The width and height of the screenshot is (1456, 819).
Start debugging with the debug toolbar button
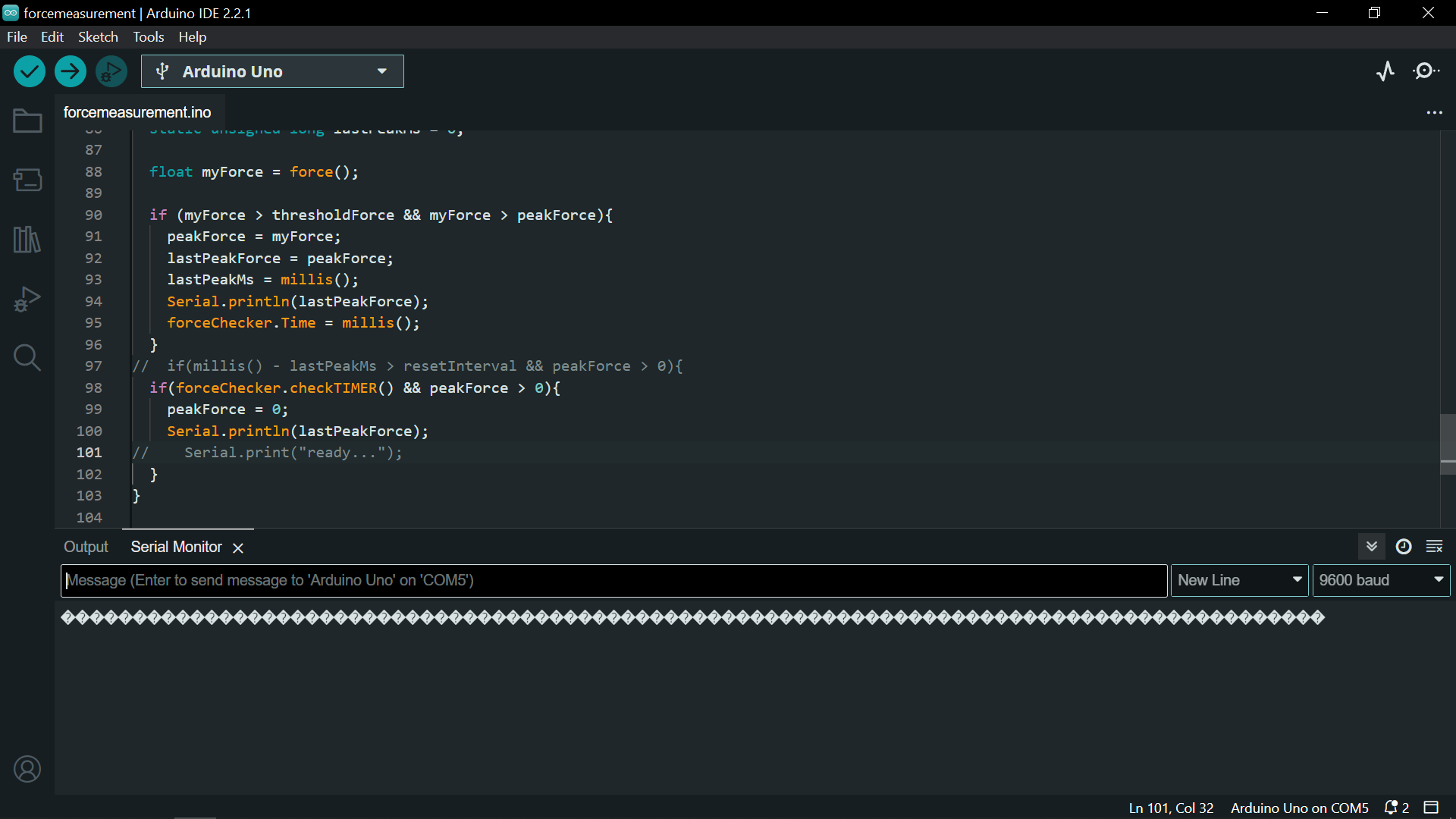click(x=111, y=72)
